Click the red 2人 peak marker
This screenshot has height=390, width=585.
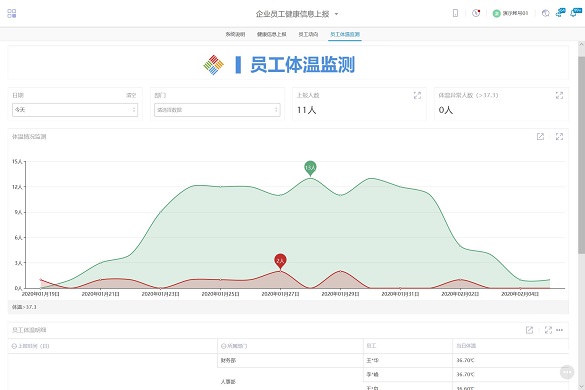click(280, 261)
